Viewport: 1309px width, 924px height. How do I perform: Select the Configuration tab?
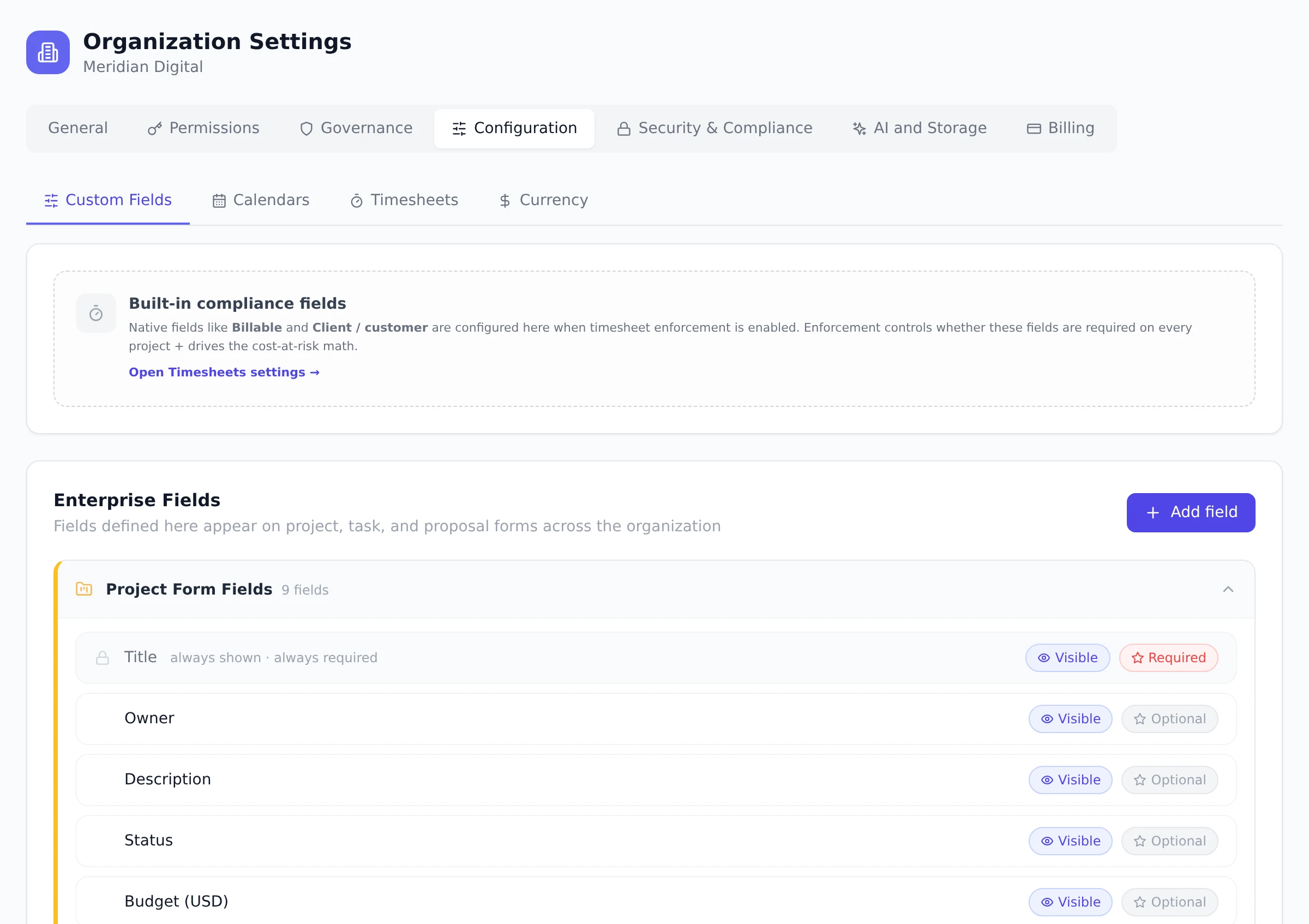[514, 128]
